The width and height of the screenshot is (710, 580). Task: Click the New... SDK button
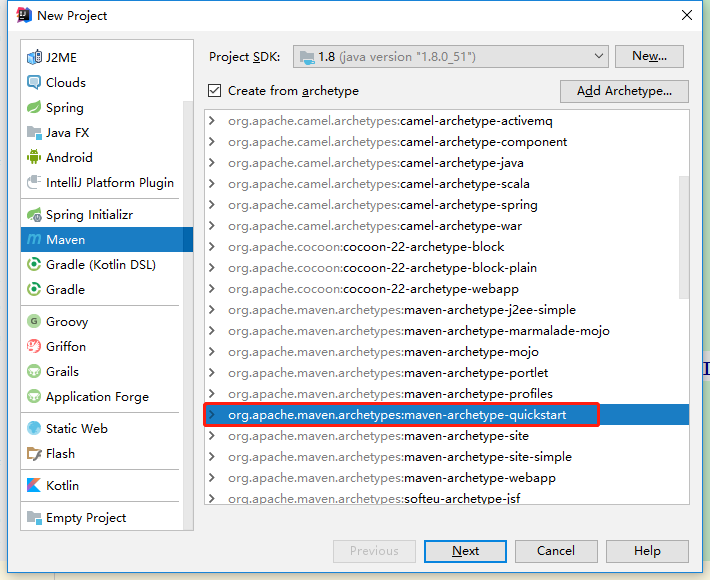tap(649, 56)
